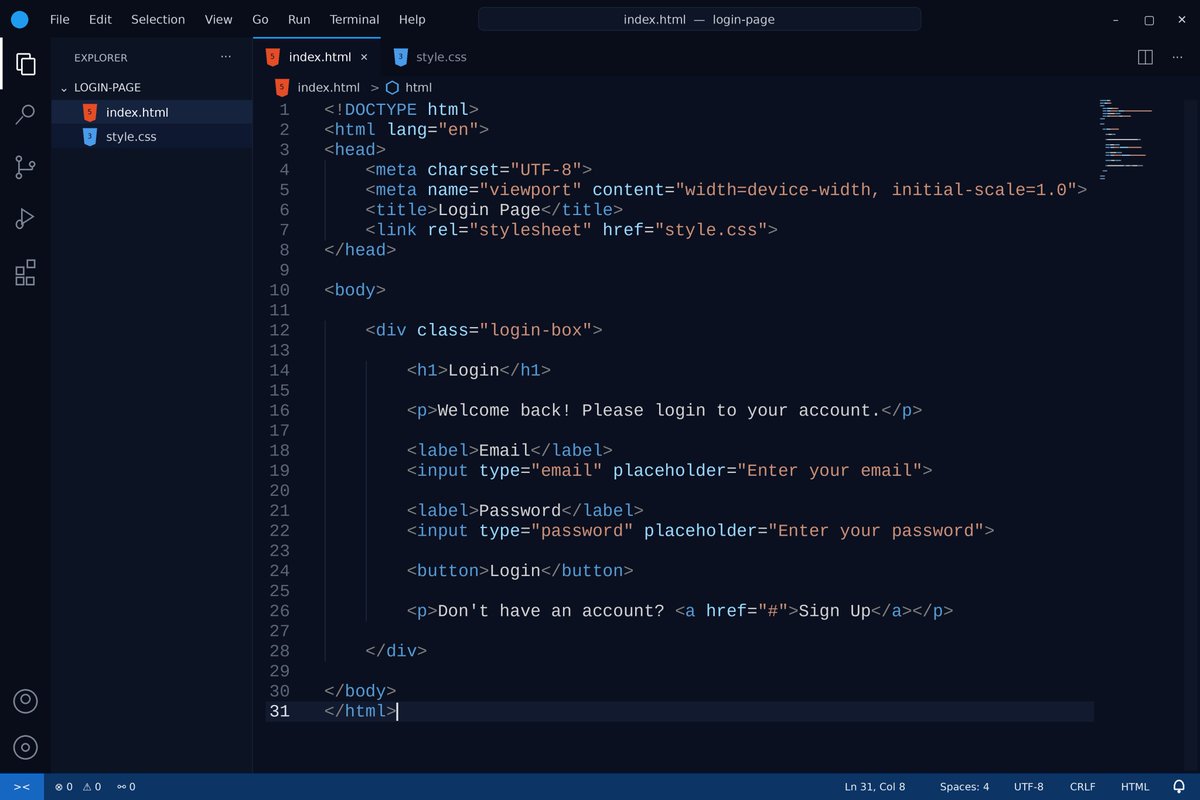Close the index.html tab
This screenshot has height=800, width=1200.
coord(364,57)
